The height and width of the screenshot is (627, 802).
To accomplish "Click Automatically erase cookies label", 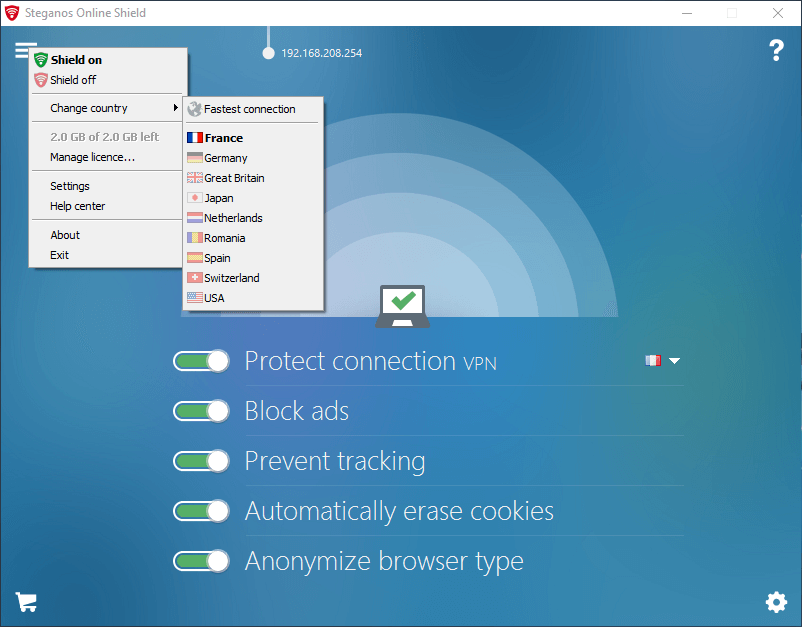I will [399, 511].
